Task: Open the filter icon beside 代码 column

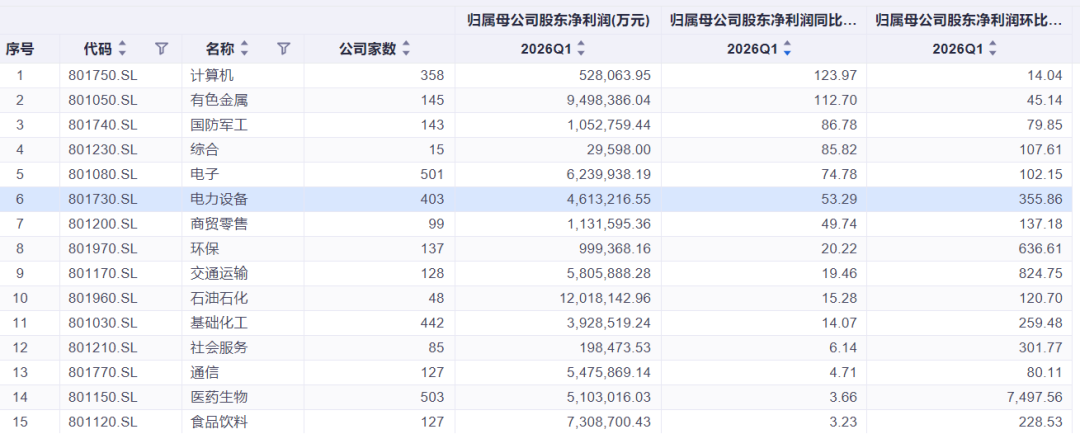Action: (161, 49)
